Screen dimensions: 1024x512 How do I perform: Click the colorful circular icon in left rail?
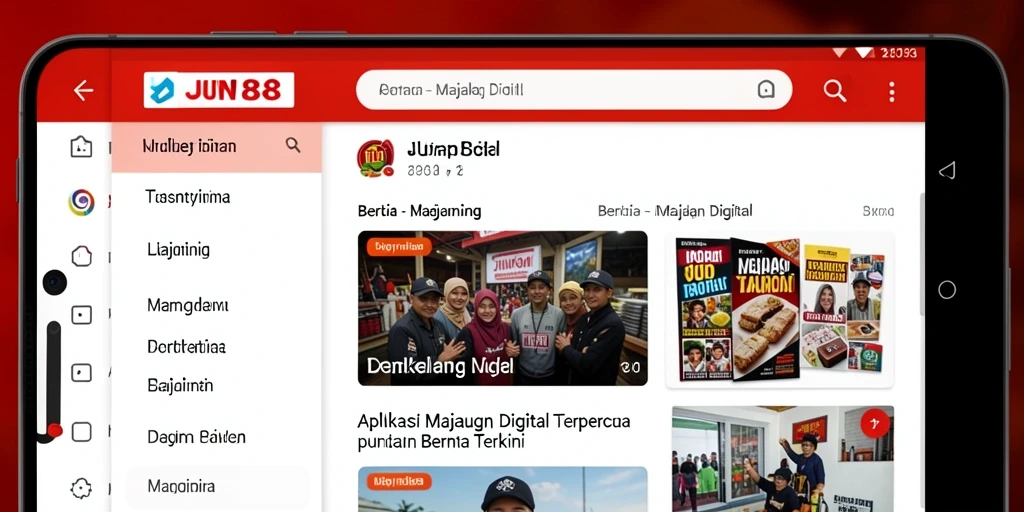(82, 202)
